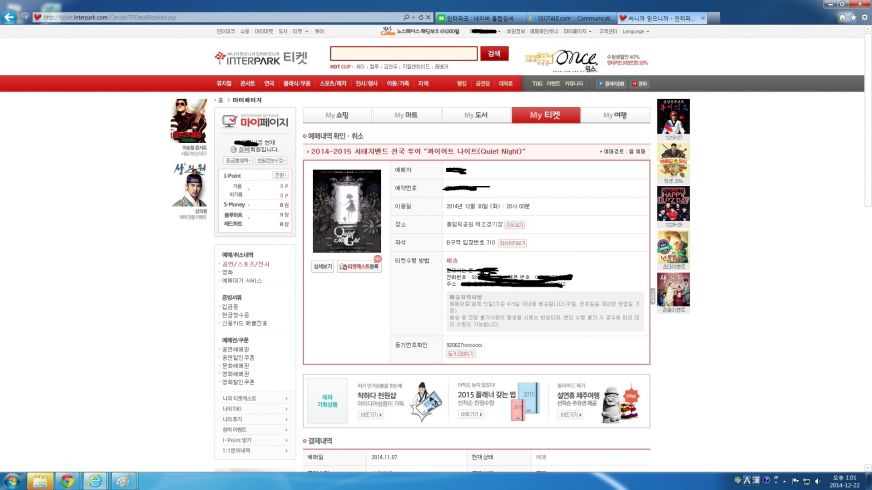Open Google Chrome from the taskbar
Screen dimensions: 872x490
tap(66, 481)
